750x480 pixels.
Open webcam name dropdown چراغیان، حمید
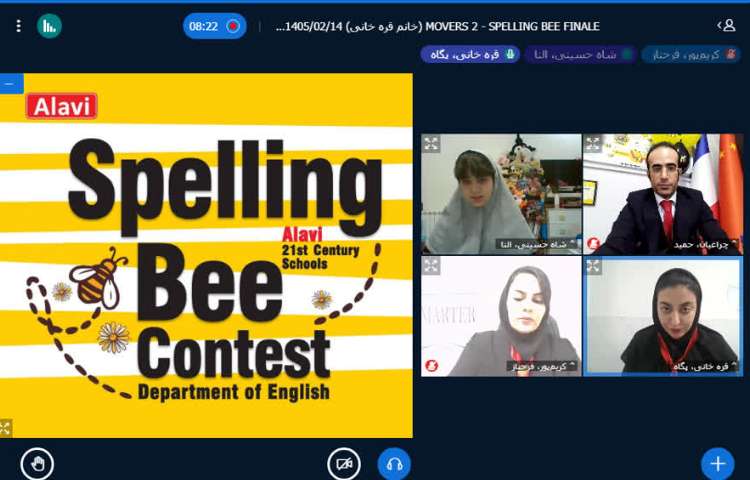coord(704,244)
